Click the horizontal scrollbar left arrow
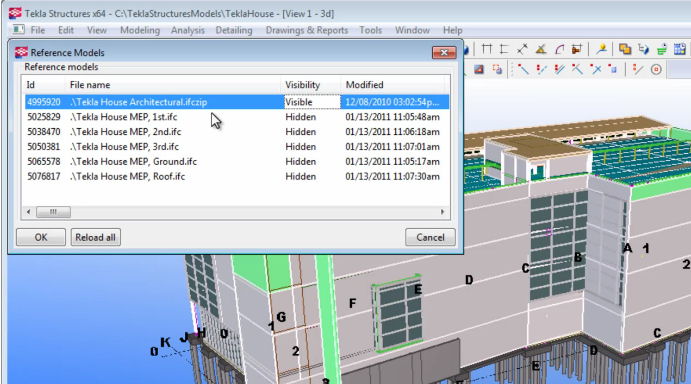691x384 pixels. click(29, 212)
